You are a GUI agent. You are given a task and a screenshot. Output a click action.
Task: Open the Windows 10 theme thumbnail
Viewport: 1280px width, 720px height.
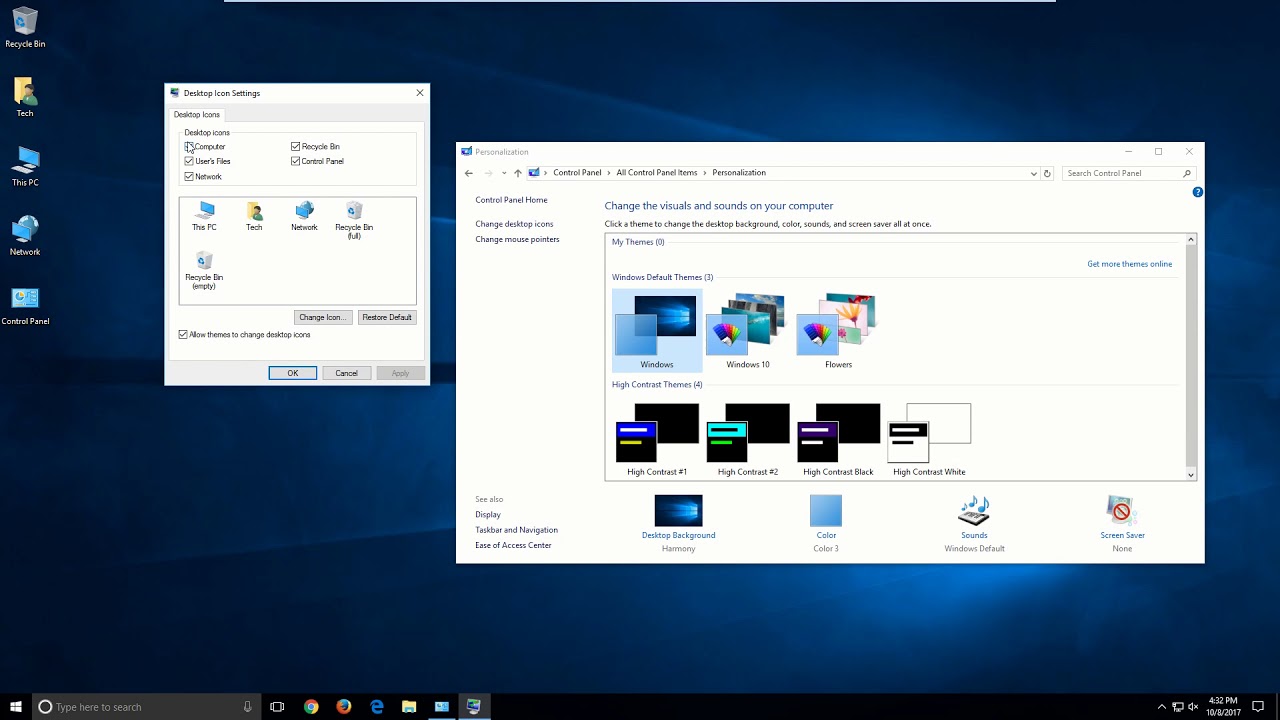coord(747,325)
